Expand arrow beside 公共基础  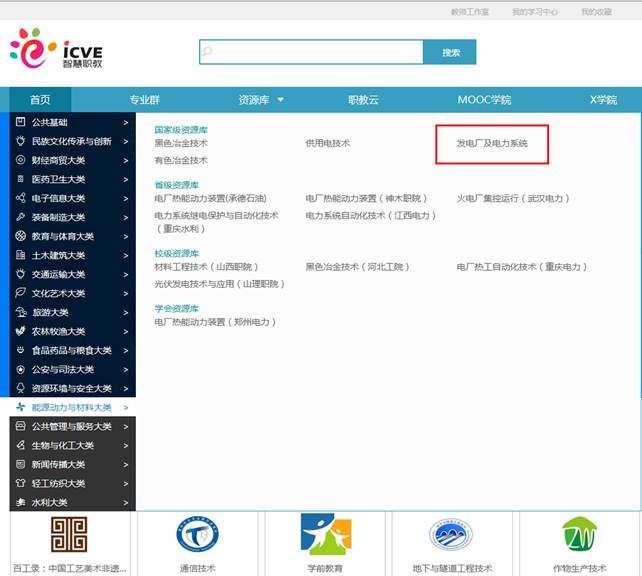[126, 122]
